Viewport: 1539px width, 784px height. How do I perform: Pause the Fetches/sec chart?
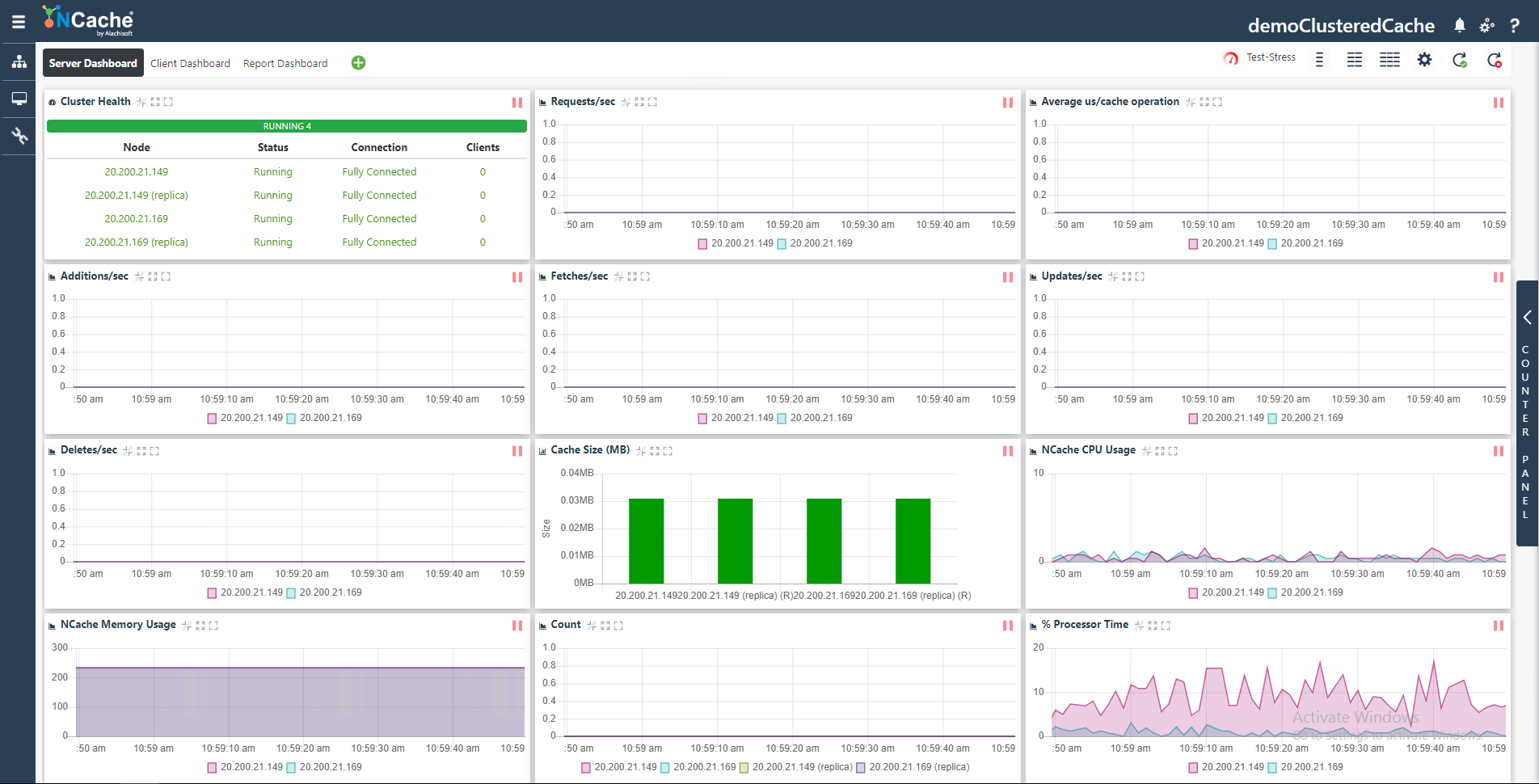tap(1008, 277)
